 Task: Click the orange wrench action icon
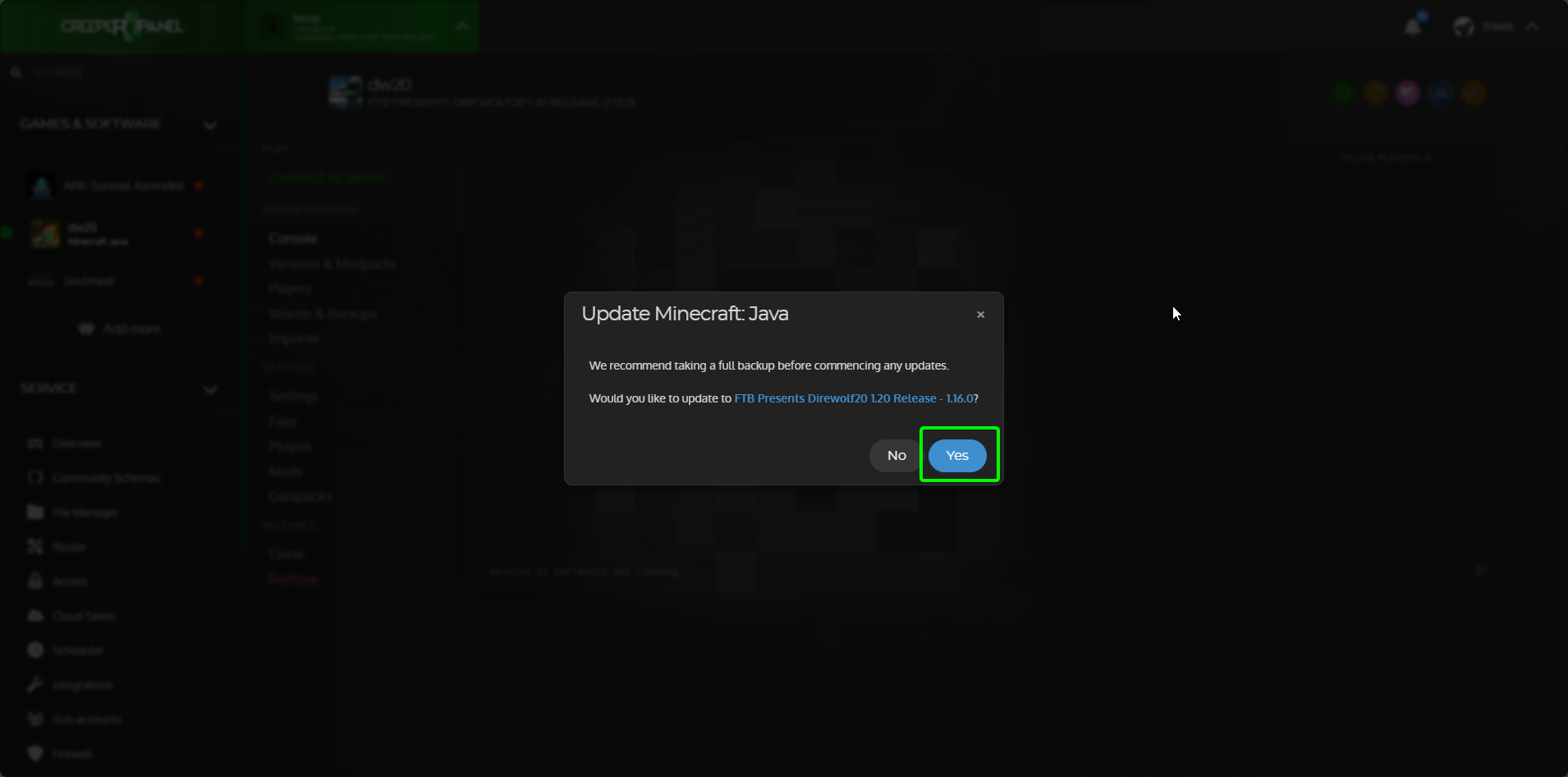[x=1474, y=93]
